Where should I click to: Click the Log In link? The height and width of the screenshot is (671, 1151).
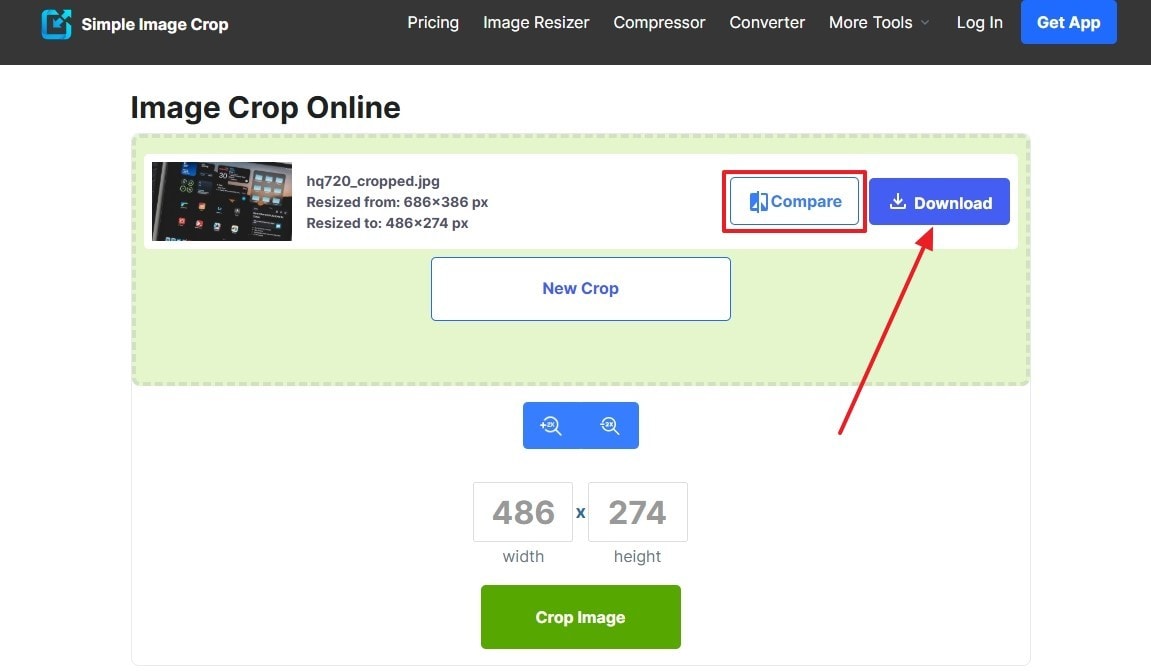979,23
